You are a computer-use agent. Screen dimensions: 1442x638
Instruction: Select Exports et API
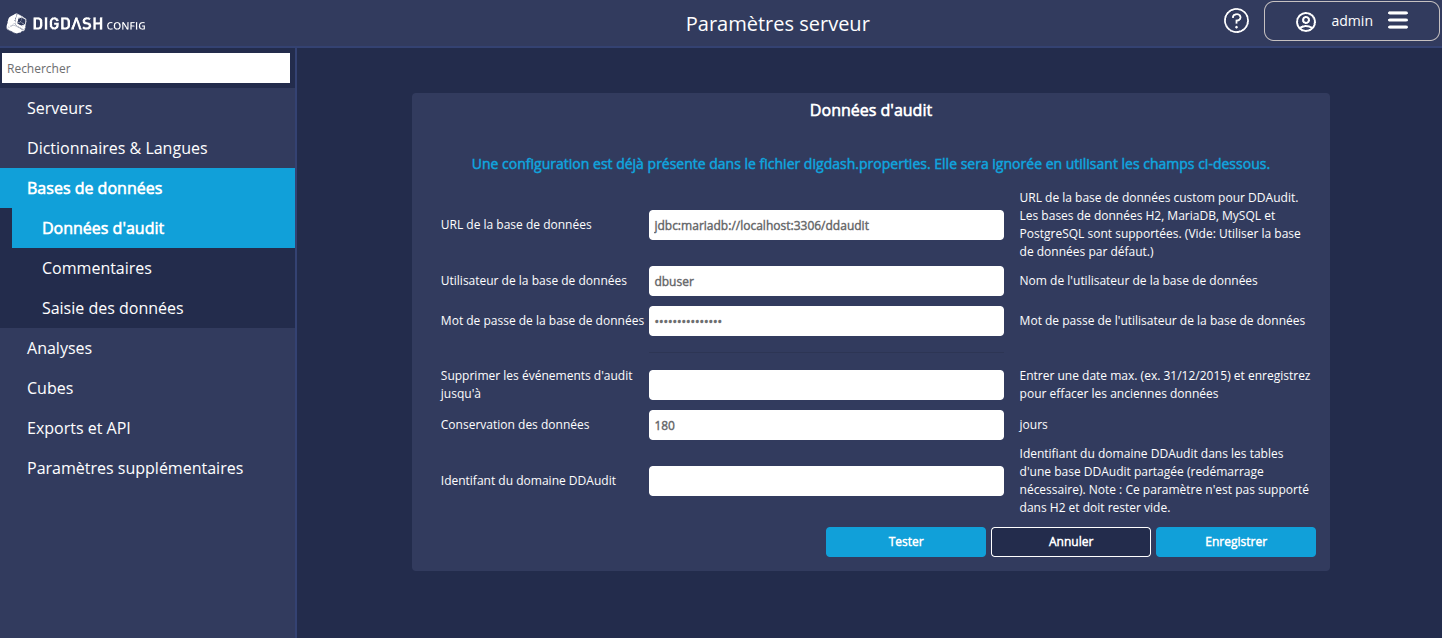pyautogui.click(x=79, y=427)
